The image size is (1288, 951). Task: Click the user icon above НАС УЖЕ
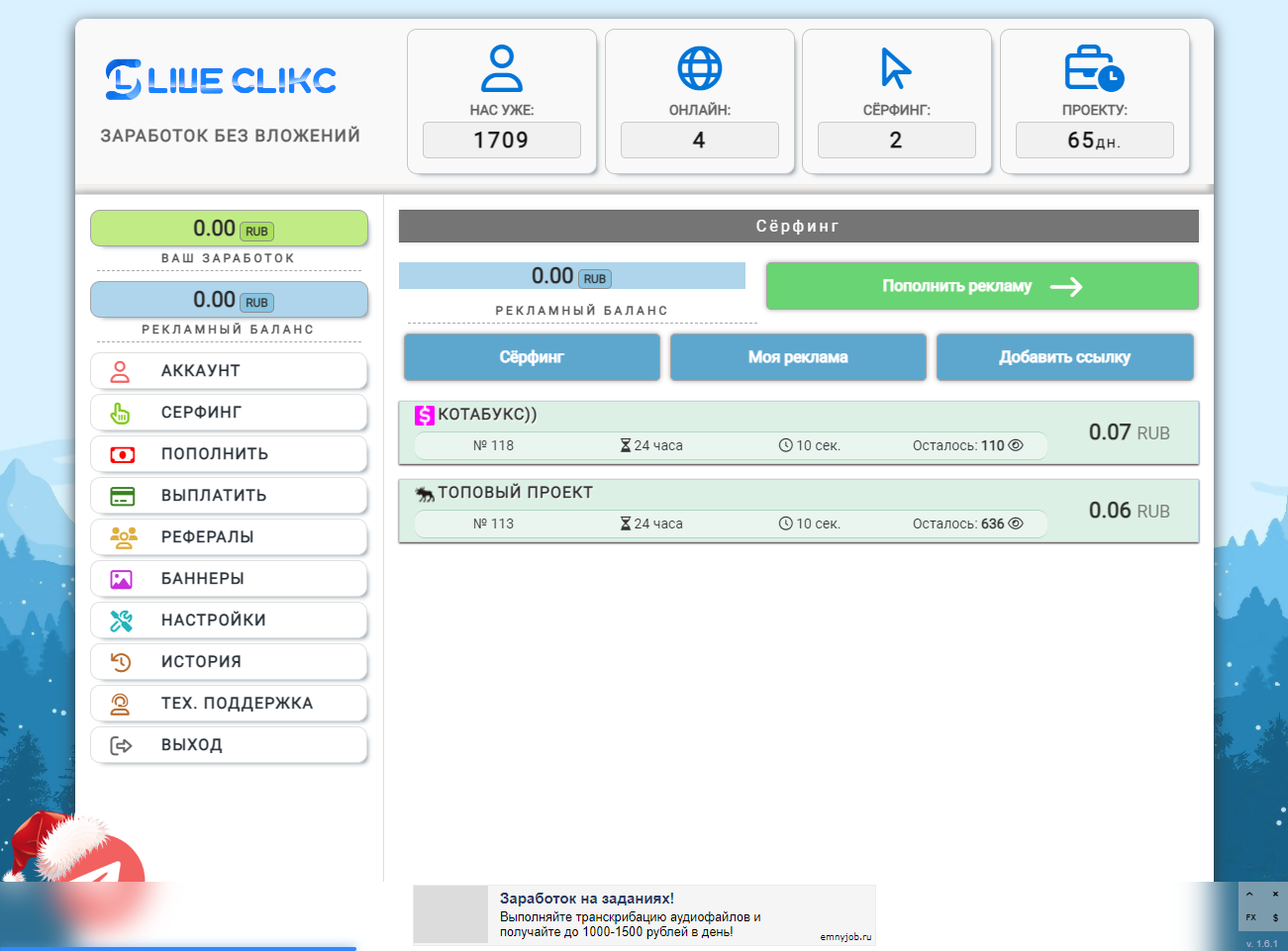tap(502, 68)
